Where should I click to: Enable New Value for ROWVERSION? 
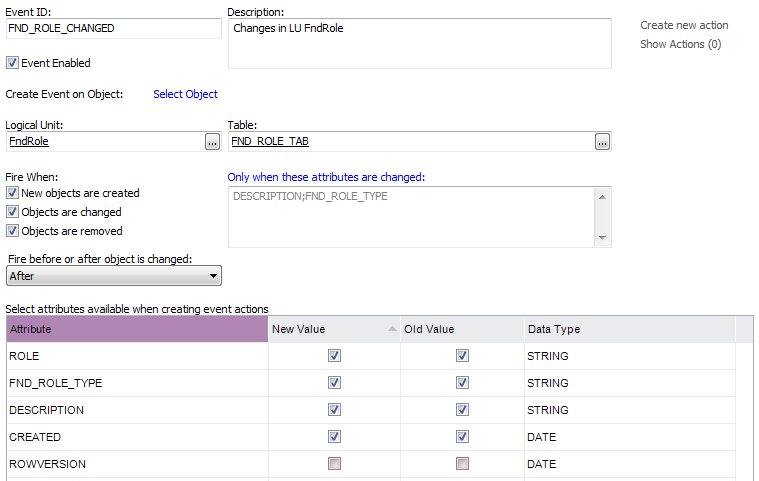tap(334, 464)
